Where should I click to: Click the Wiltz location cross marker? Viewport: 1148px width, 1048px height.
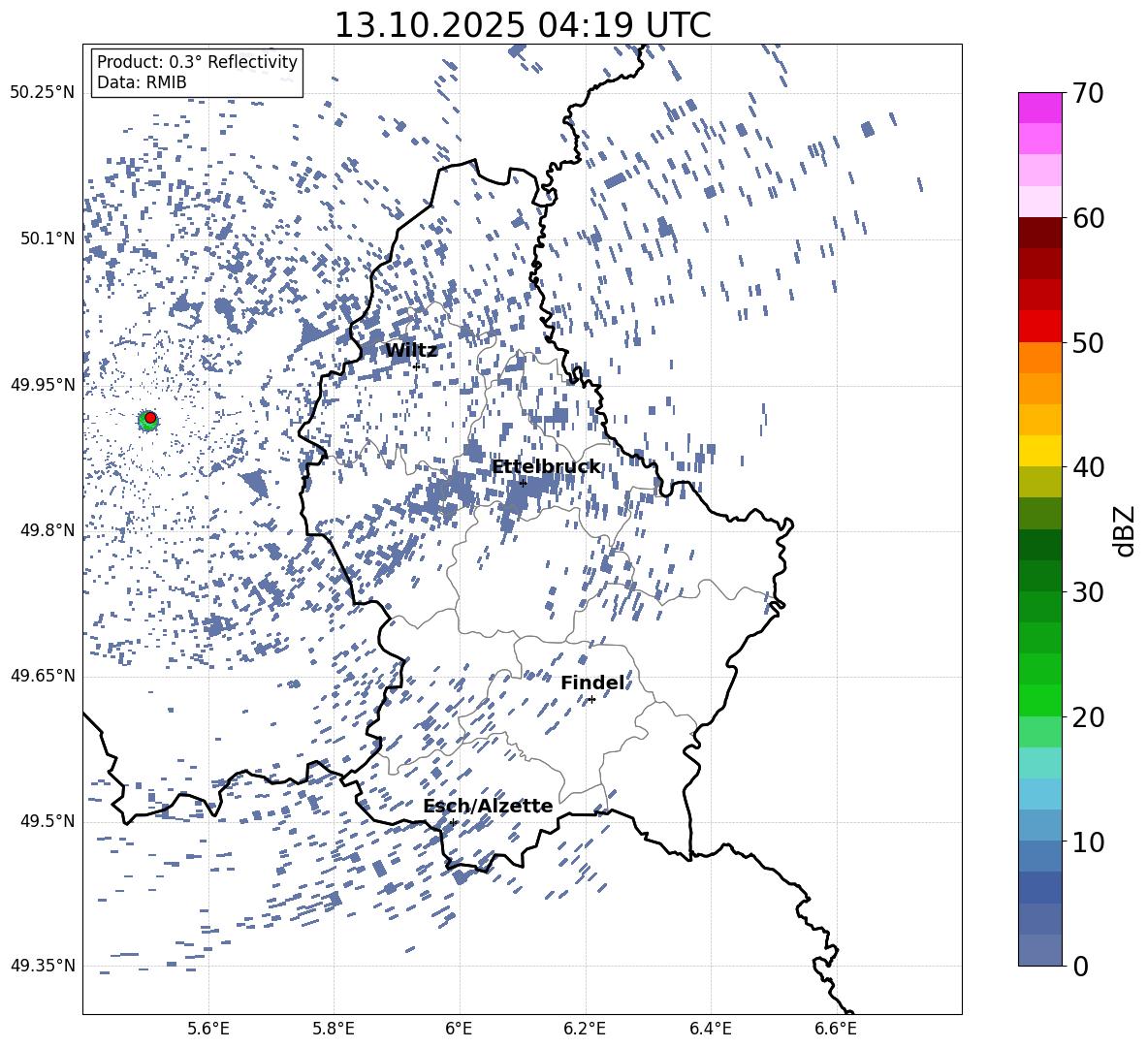point(416,366)
